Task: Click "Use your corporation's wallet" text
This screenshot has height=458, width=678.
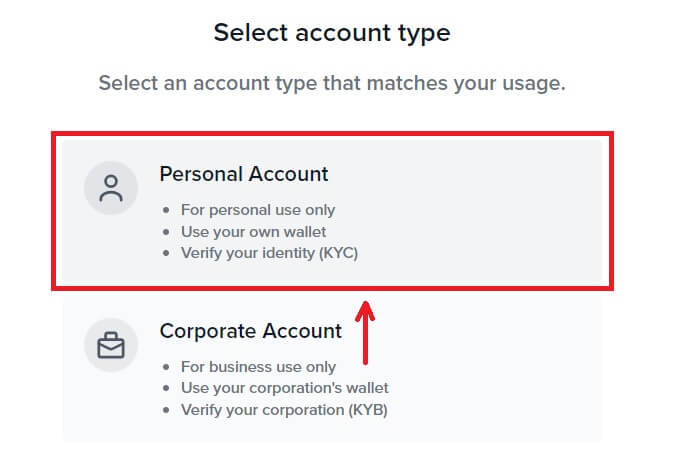Action: click(285, 388)
